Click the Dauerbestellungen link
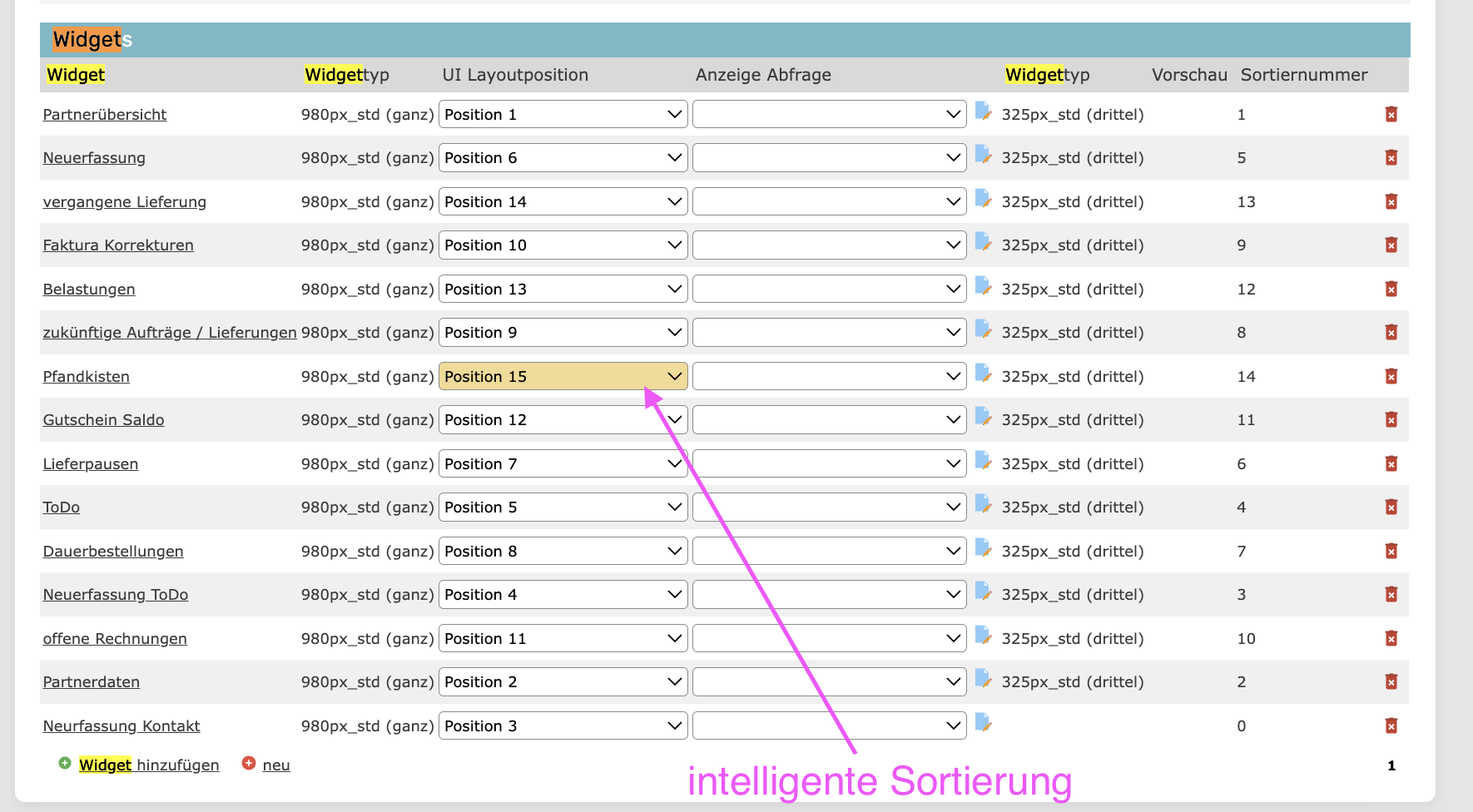Viewport: 1473px width, 812px height. click(113, 551)
